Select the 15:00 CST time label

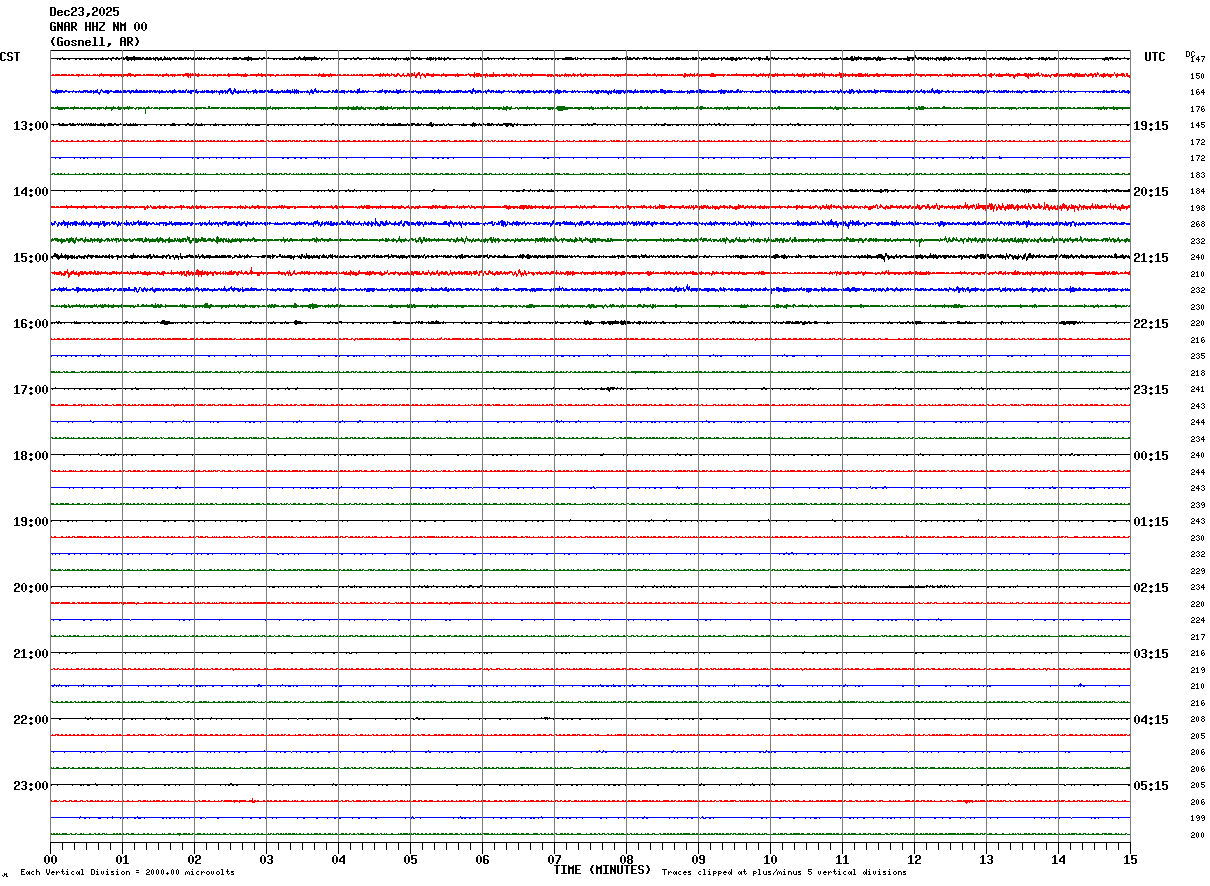point(30,257)
